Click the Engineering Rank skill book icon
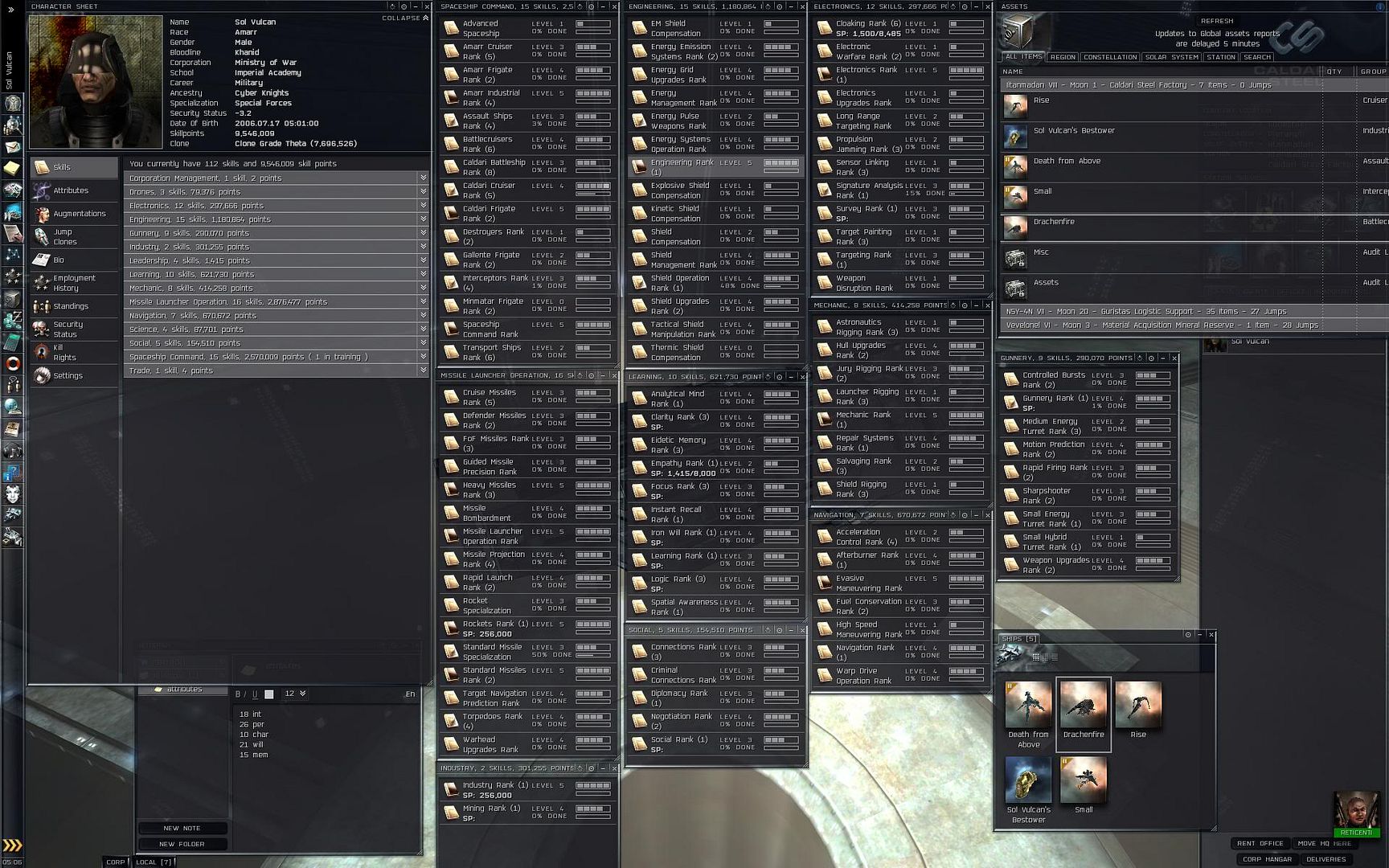Image resolution: width=1389 pixels, height=868 pixels. pos(639,166)
